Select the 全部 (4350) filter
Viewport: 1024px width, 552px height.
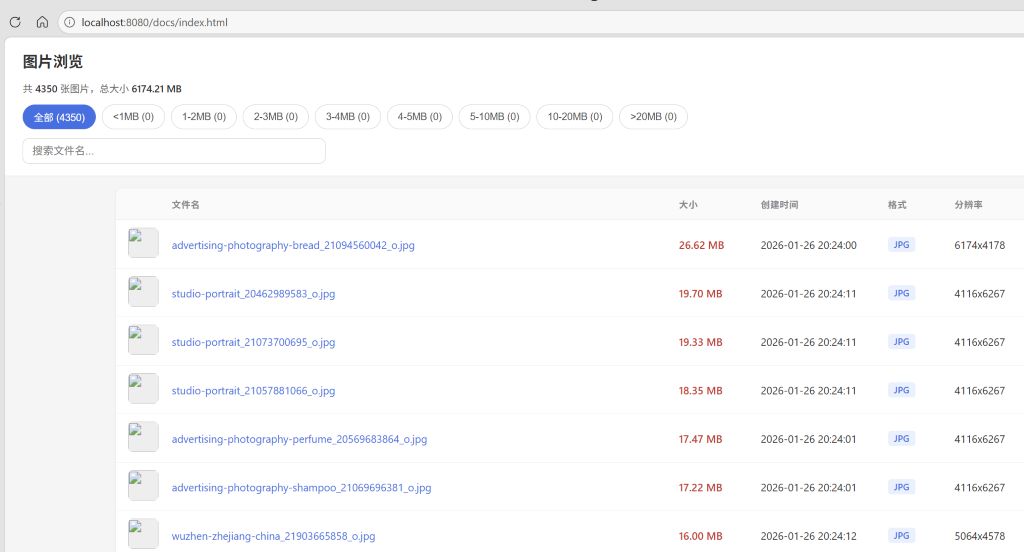point(59,117)
